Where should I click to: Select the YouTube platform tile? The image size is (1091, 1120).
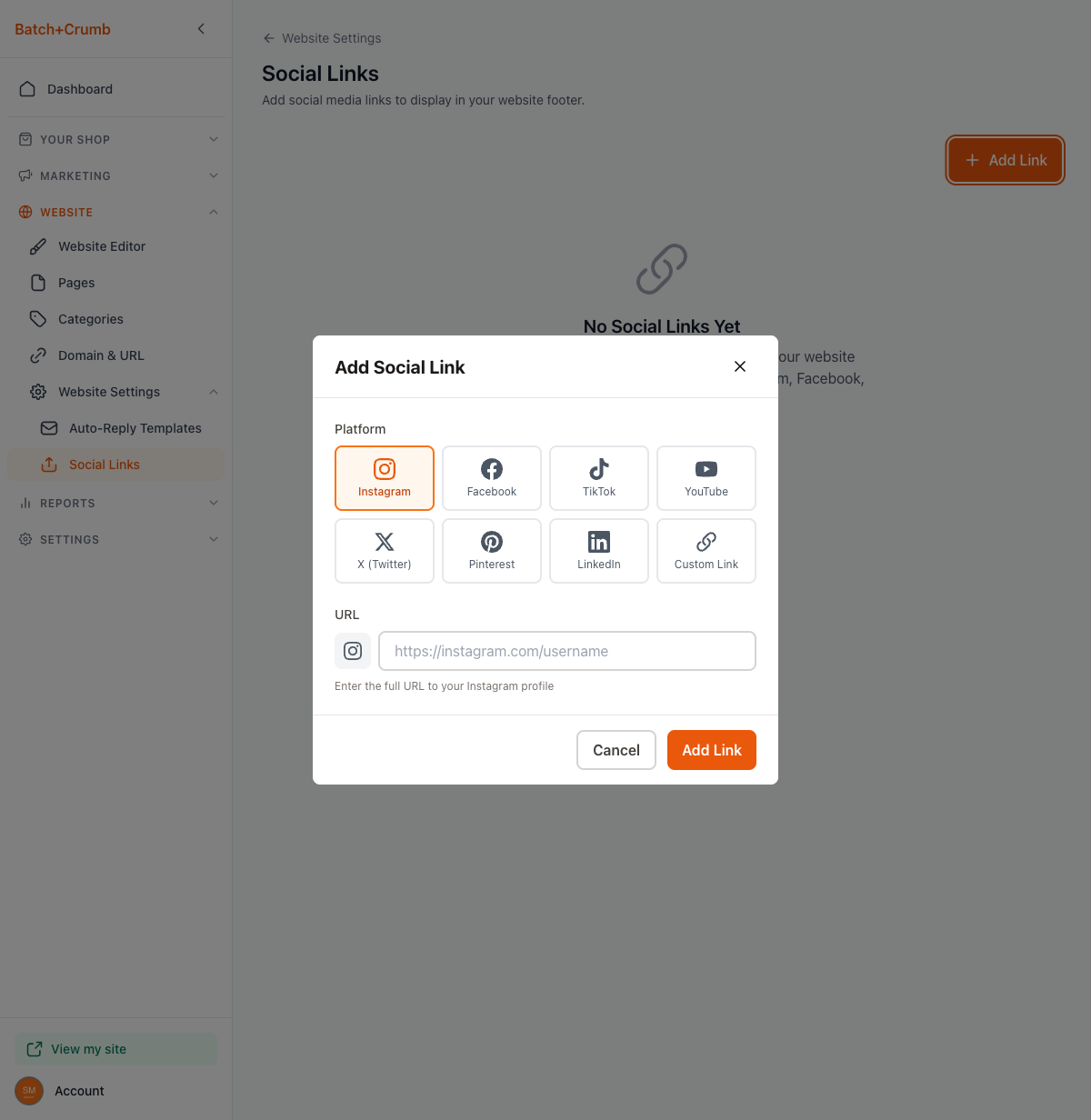pos(706,478)
